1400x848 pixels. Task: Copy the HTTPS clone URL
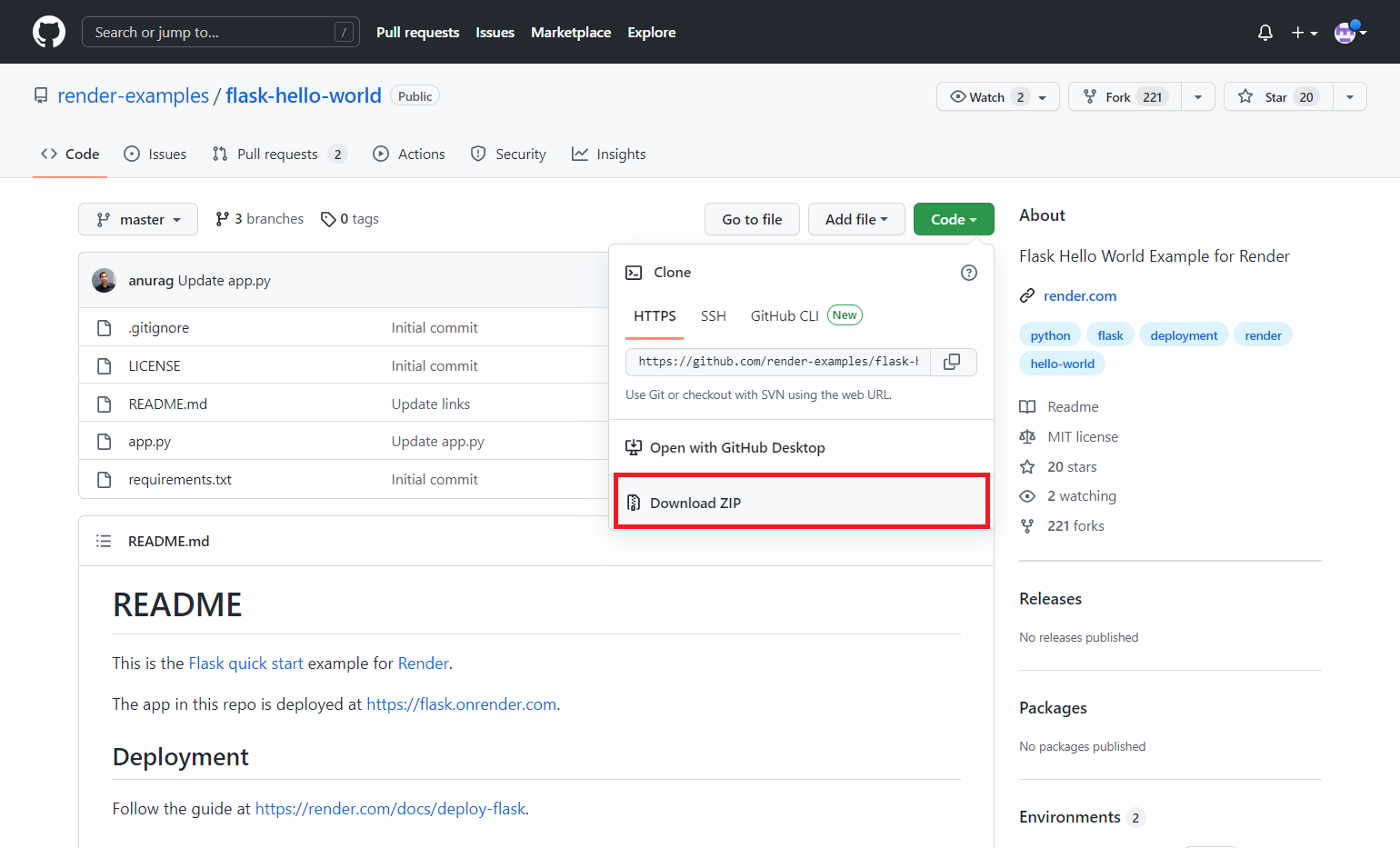coord(952,362)
